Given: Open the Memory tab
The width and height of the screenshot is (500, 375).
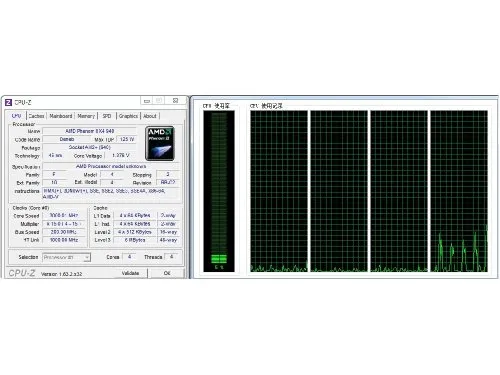Looking at the screenshot, I should click(x=86, y=116).
